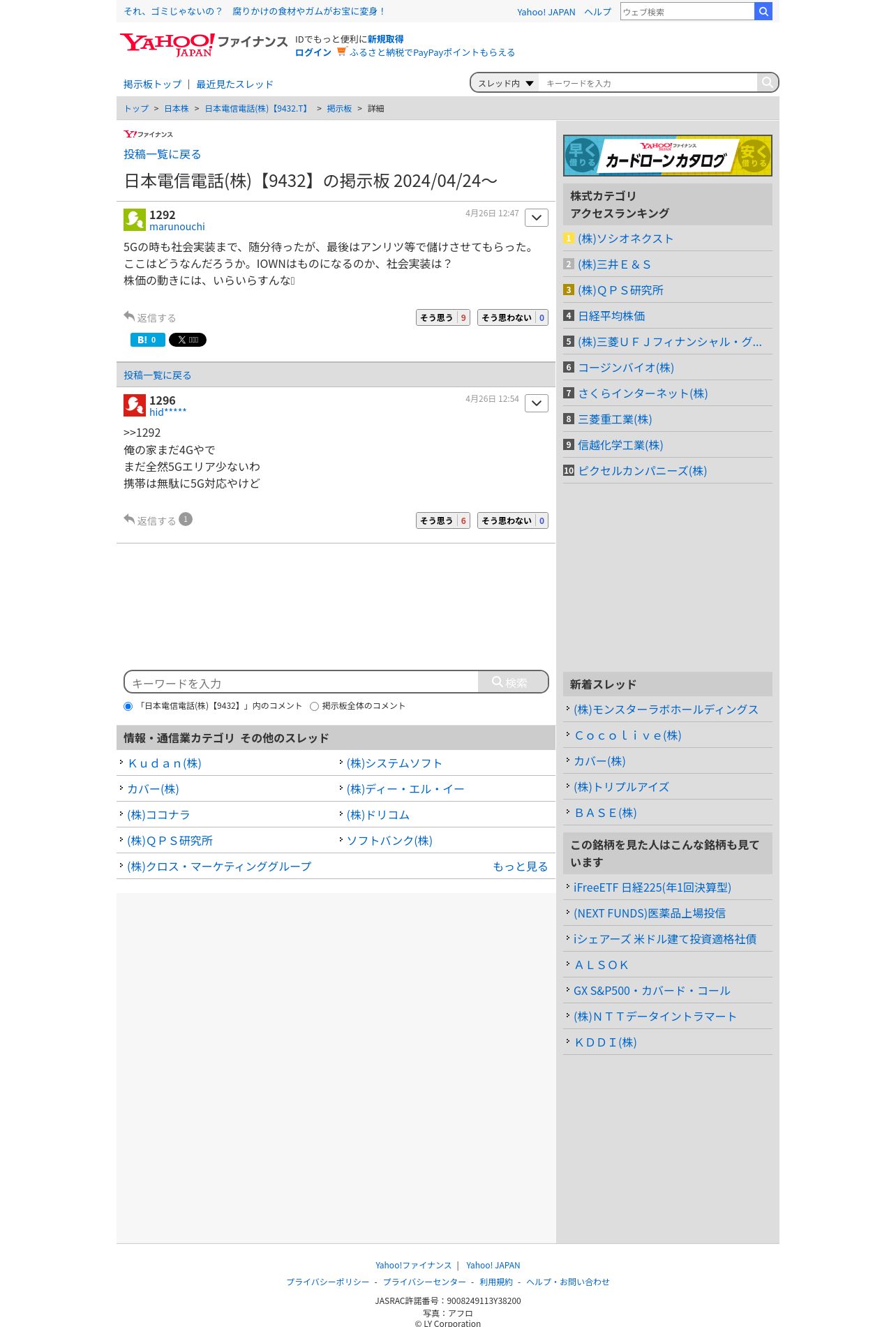Click 利用規約 in the footer
Image resolution: width=896 pixels, height=1327 pixels.
coord(496,1282)
